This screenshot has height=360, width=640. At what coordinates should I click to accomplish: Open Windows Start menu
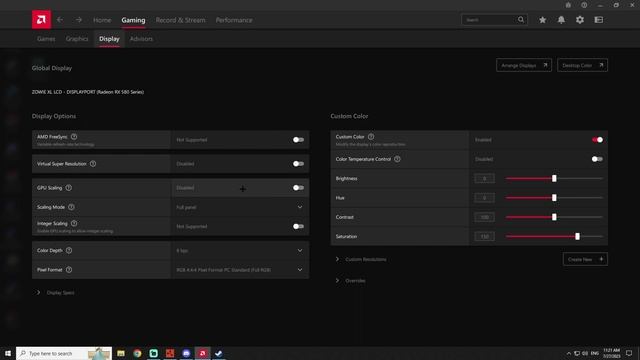coord(8,353)
